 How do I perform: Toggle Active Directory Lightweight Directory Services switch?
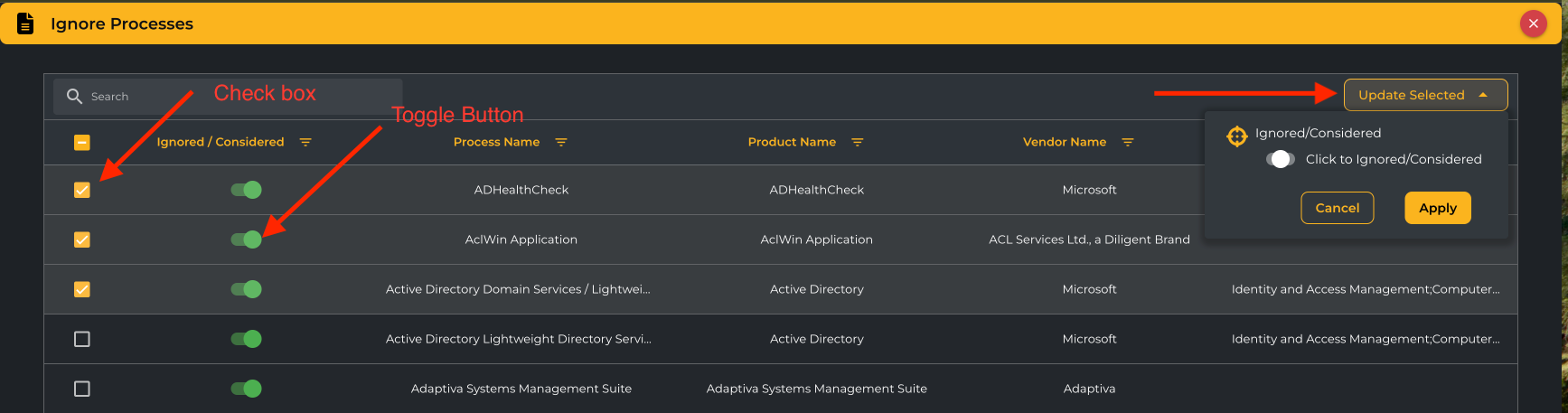coord(246,339)
